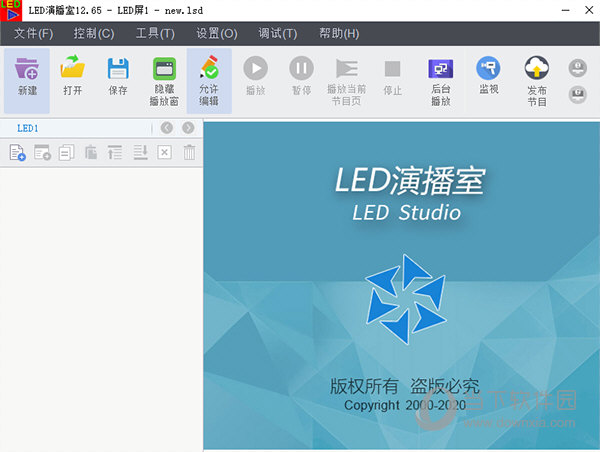Click the boxed X icon in the program toolbar
This screenshot has height=452, width=600.
click(164, 152)
